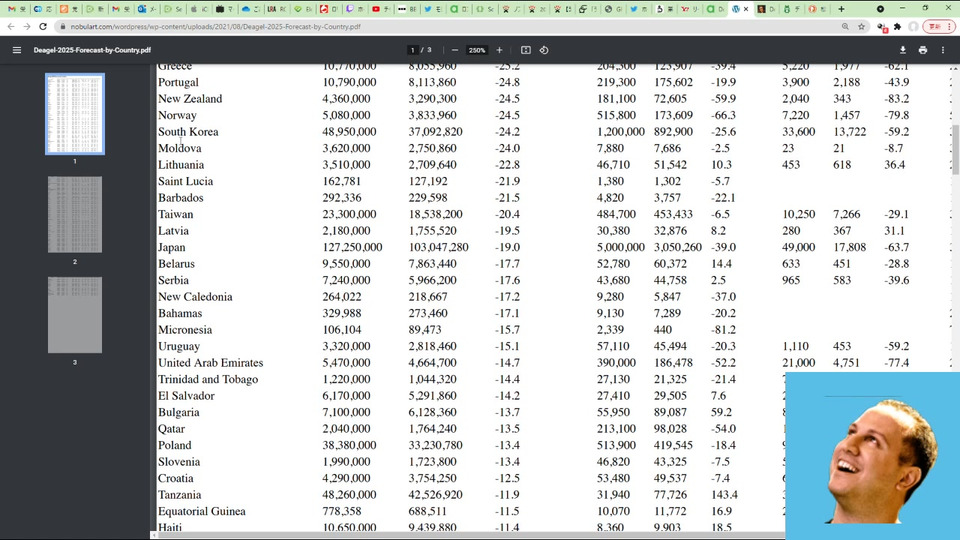Click the 'Saint Lucia' row label
The height and width of the screenshot is (540, 960).
[186, 181]
